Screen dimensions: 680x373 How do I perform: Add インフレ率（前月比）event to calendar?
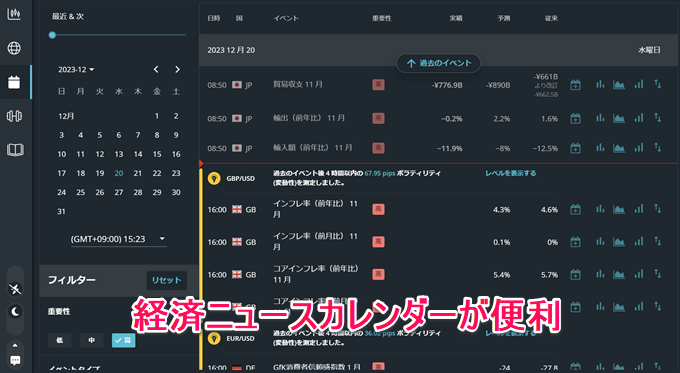tap(575, 242)
